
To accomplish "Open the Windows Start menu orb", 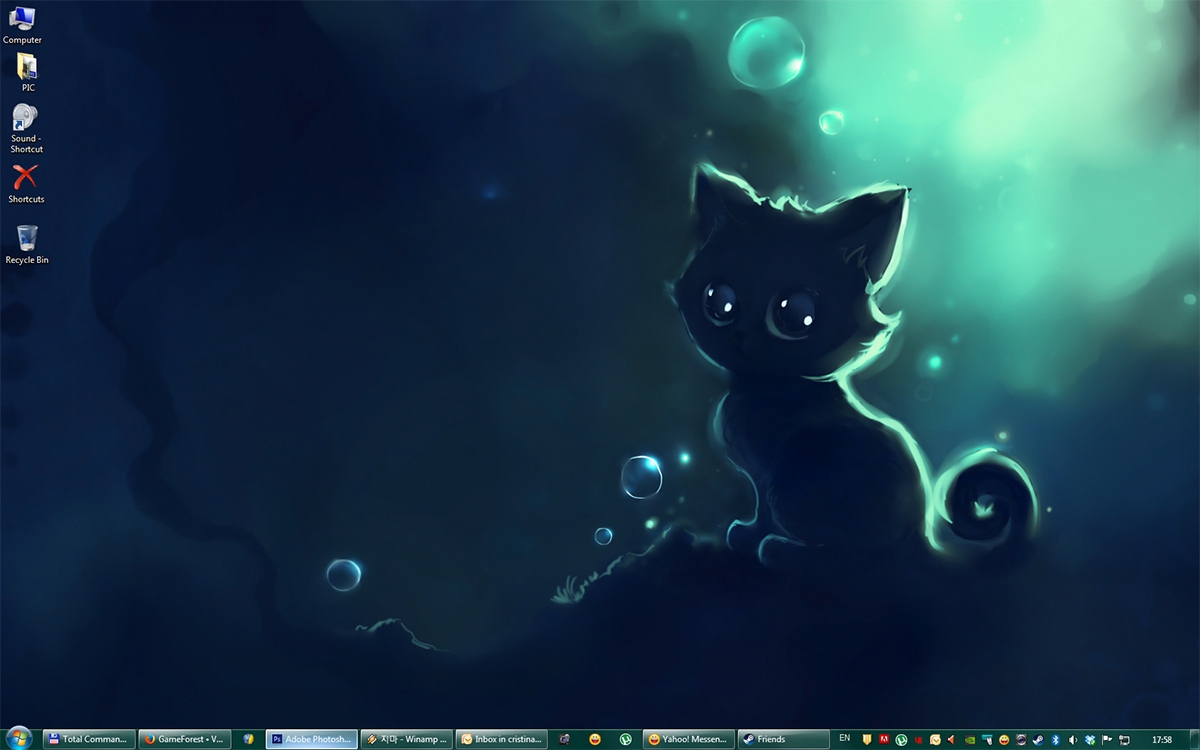I will click(x=19, y=738).
